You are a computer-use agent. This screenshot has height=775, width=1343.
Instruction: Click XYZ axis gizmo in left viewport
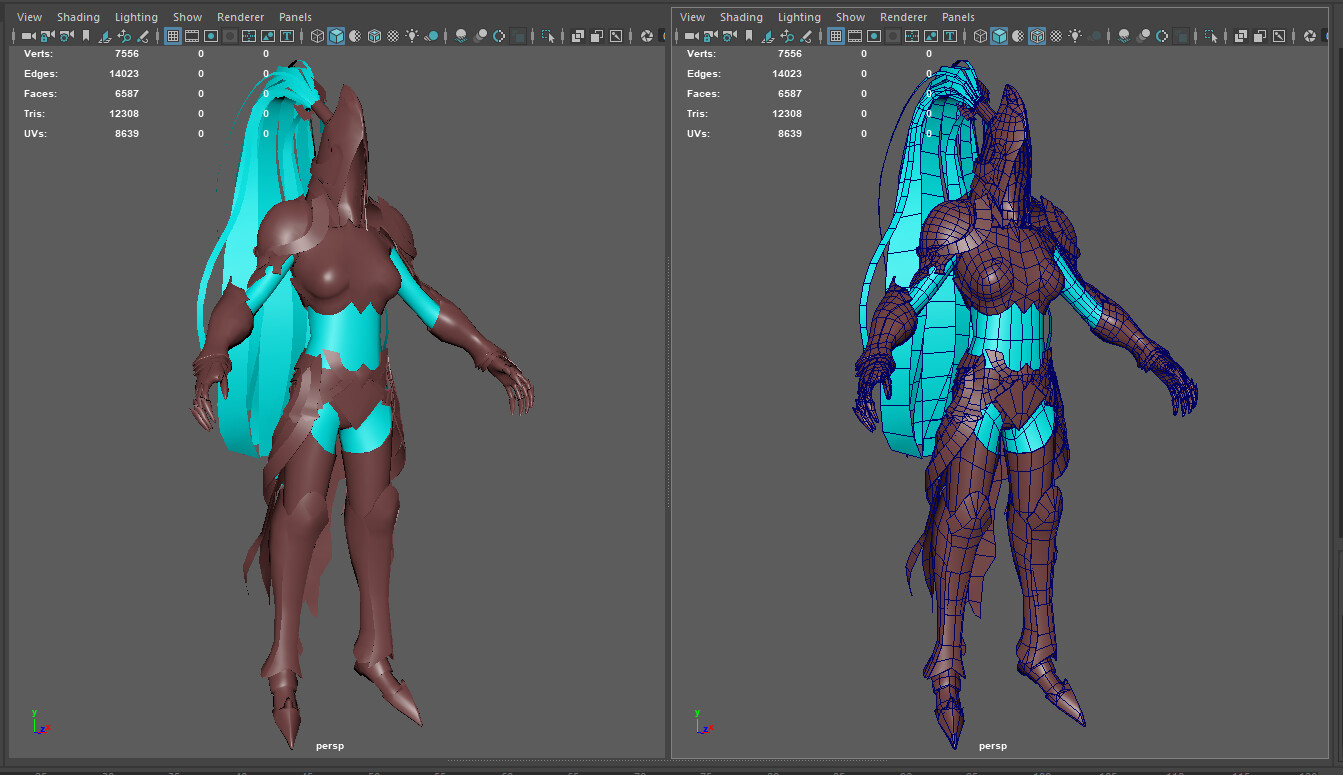[x=39, y=722]
